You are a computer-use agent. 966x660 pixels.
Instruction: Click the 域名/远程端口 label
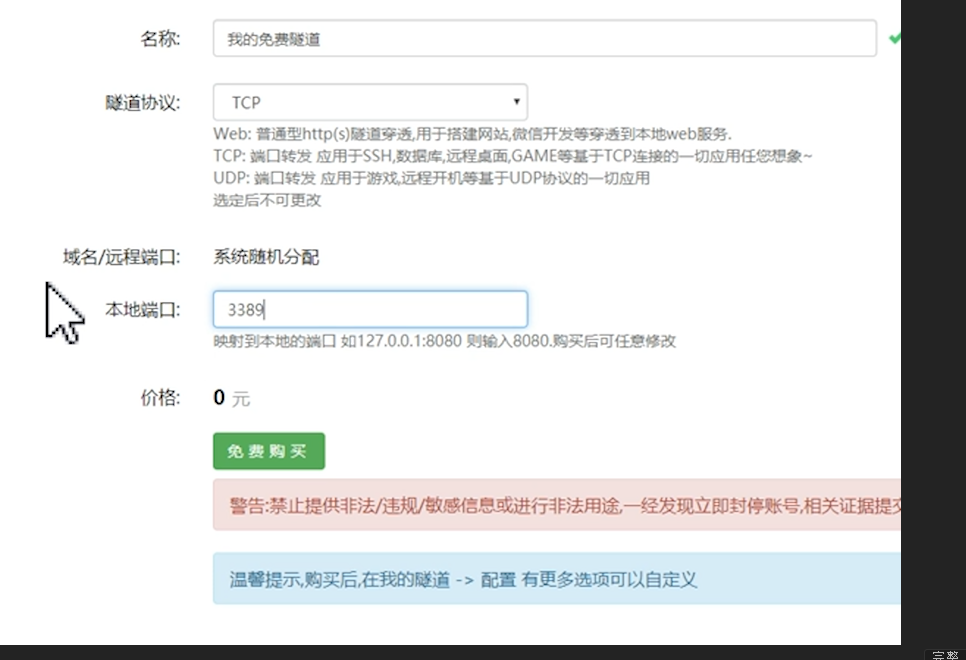click(121, 257)
